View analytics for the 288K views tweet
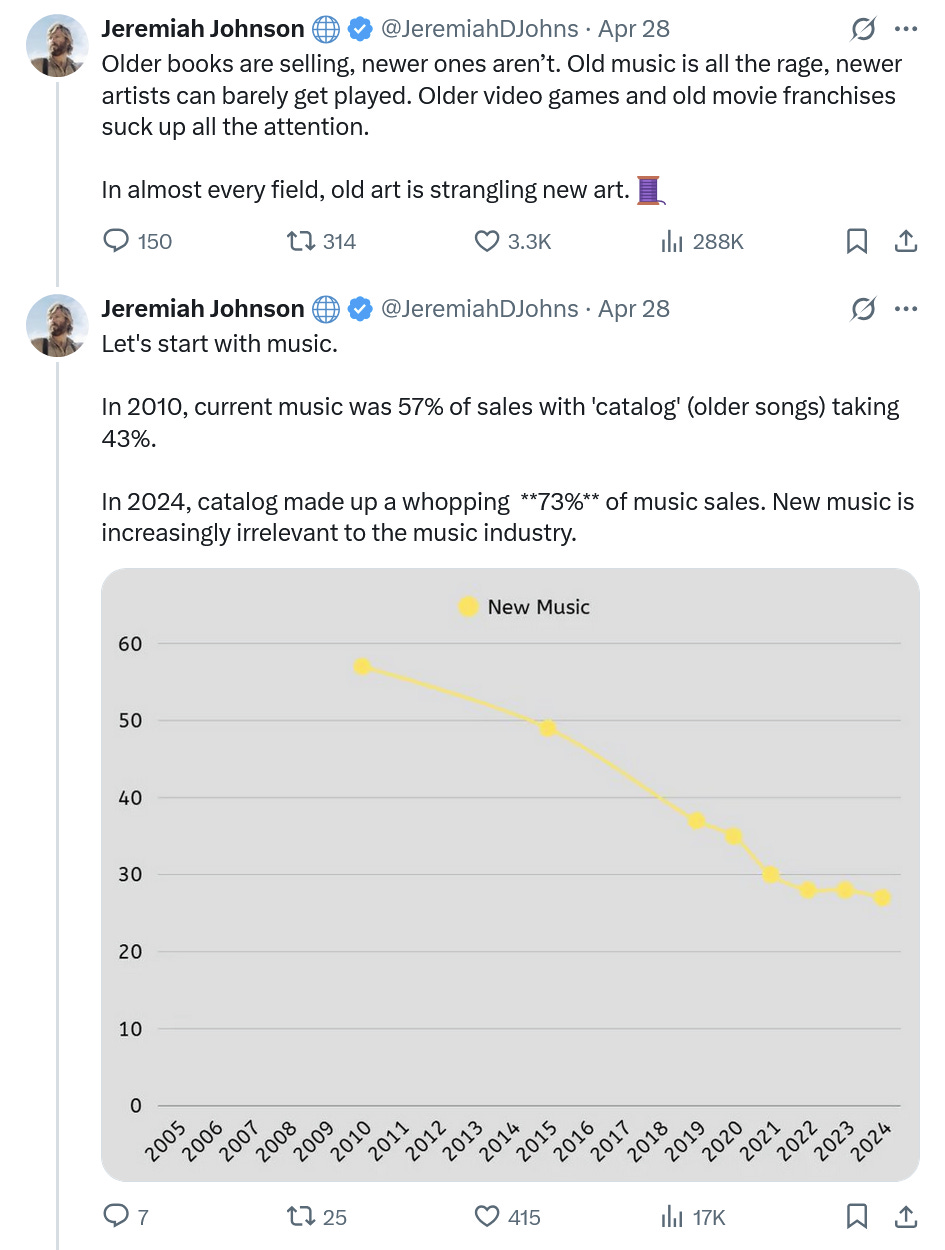The height and width of the screenshot is (1250, 945). point(671,241)
